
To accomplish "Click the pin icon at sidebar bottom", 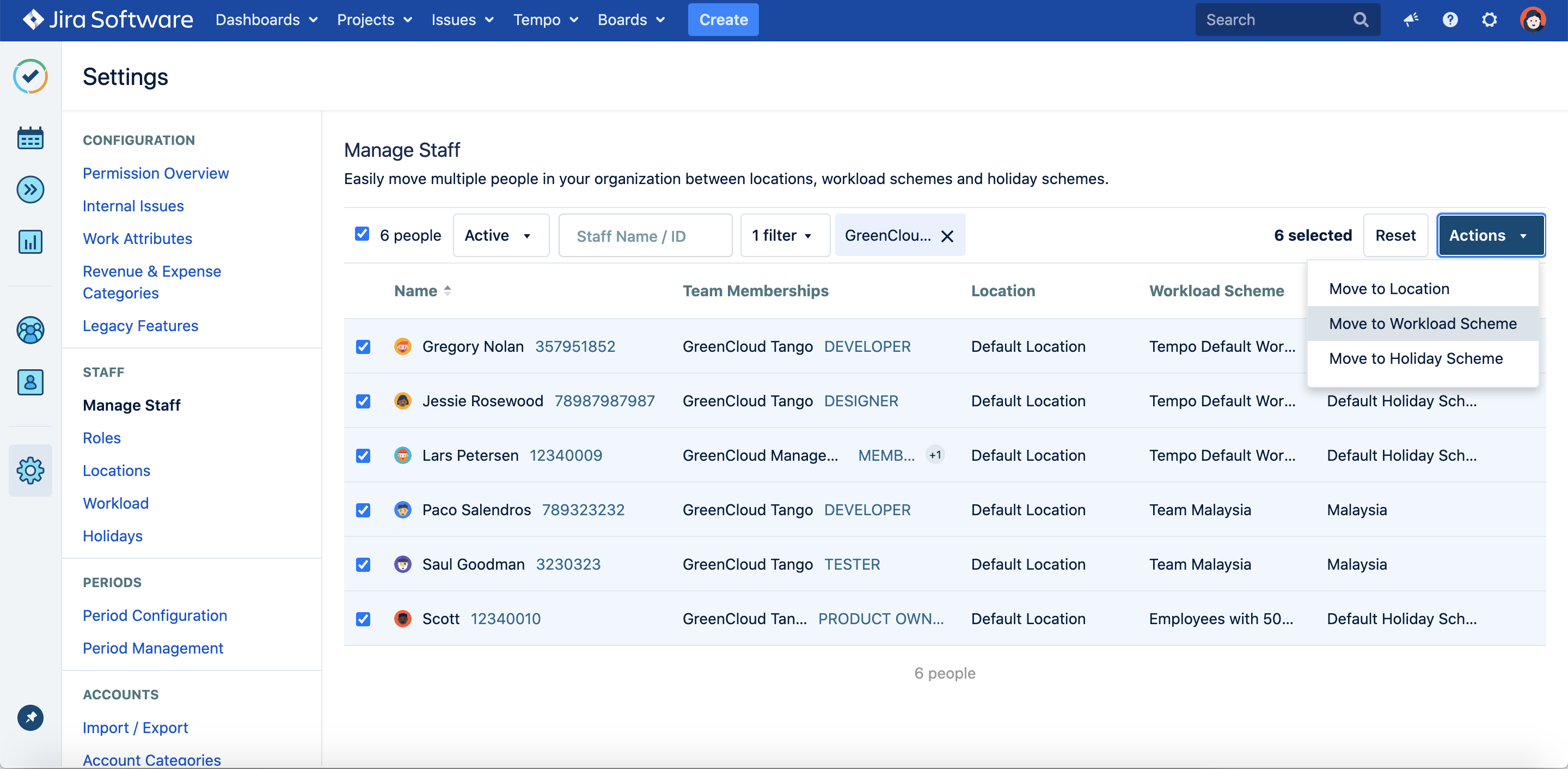I will (x=30, y=717).
